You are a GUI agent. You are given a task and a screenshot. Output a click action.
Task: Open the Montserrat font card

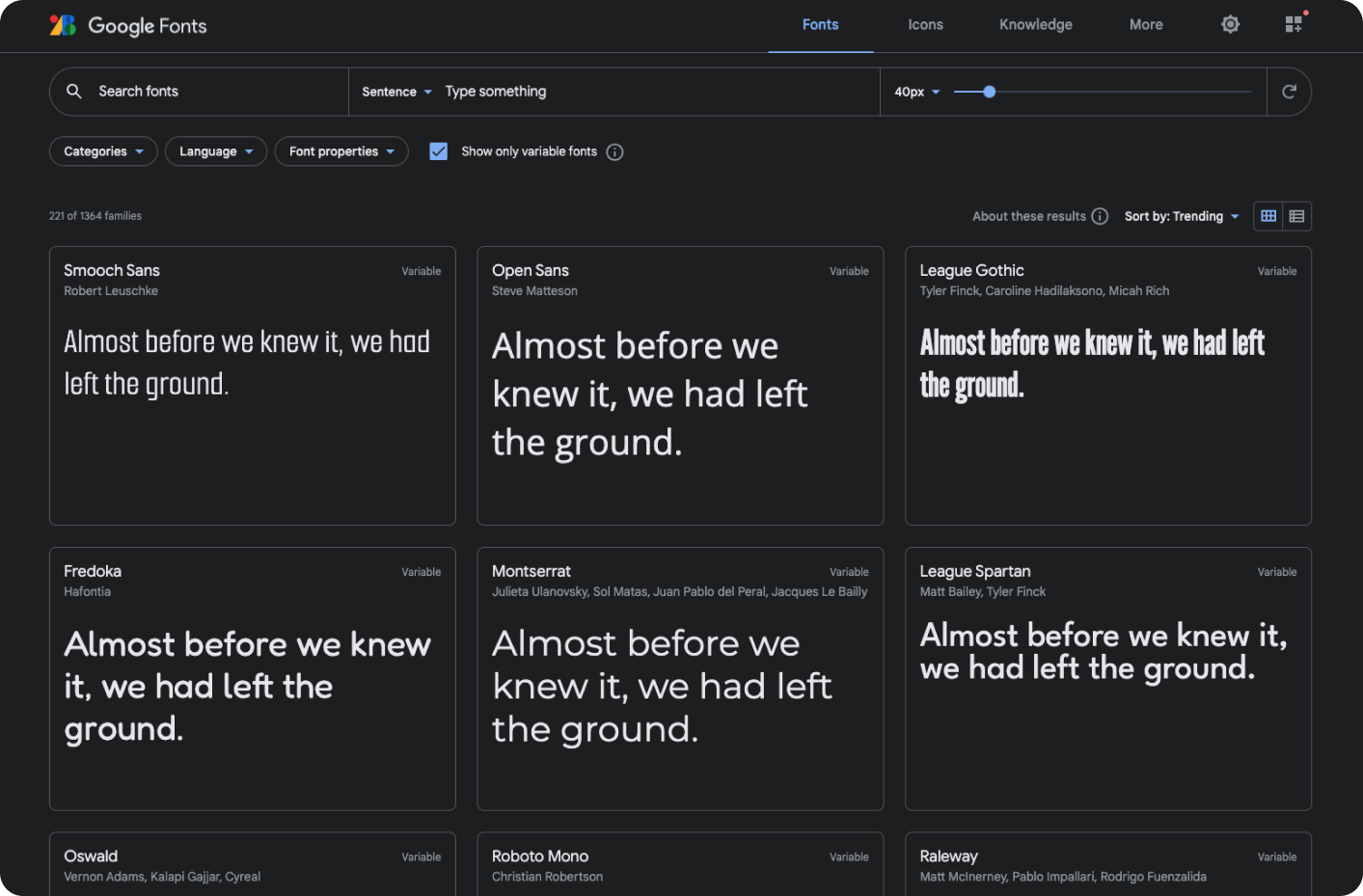point(680,678)
